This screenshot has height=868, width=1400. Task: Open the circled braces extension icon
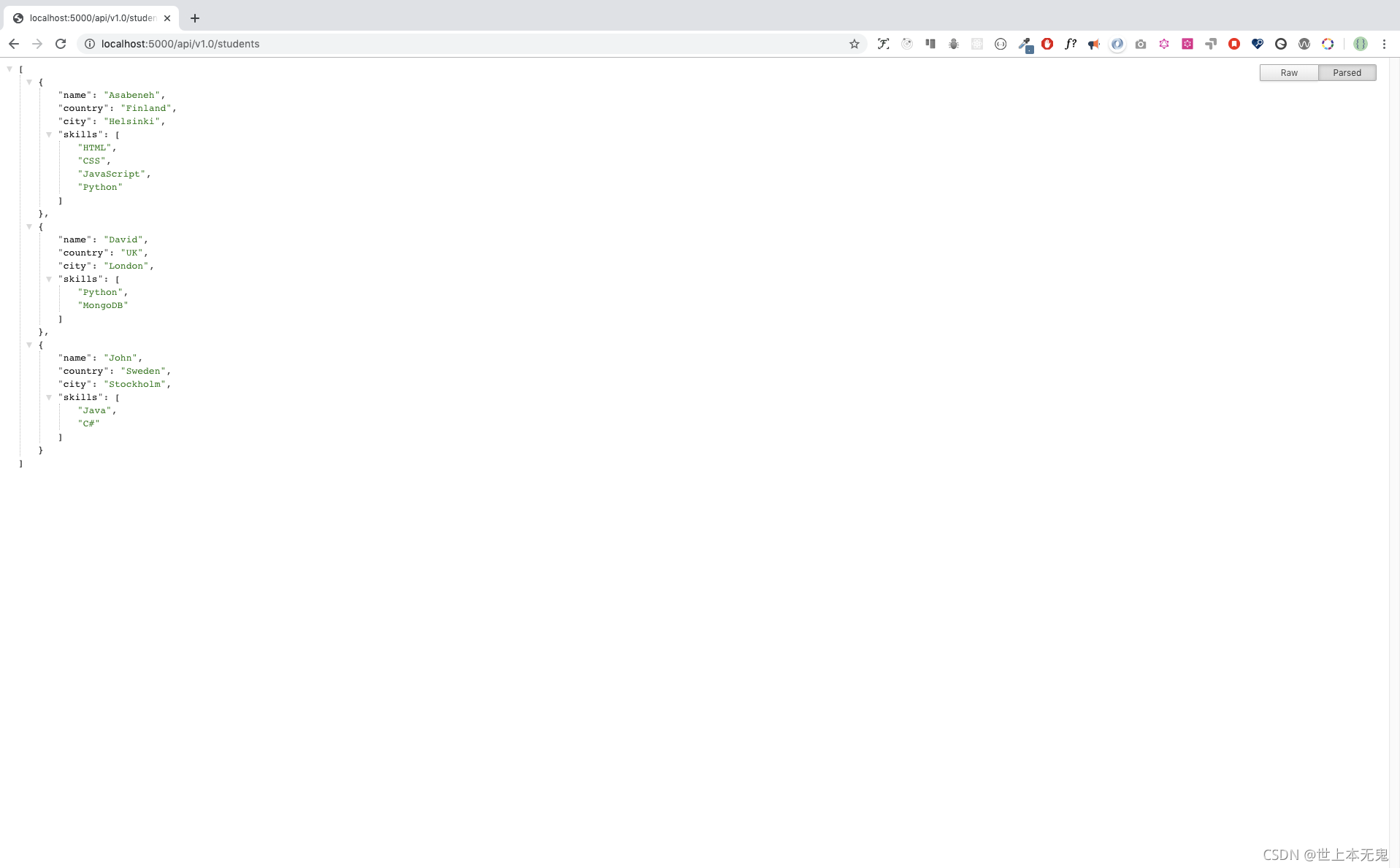(x=1001, y=44)
